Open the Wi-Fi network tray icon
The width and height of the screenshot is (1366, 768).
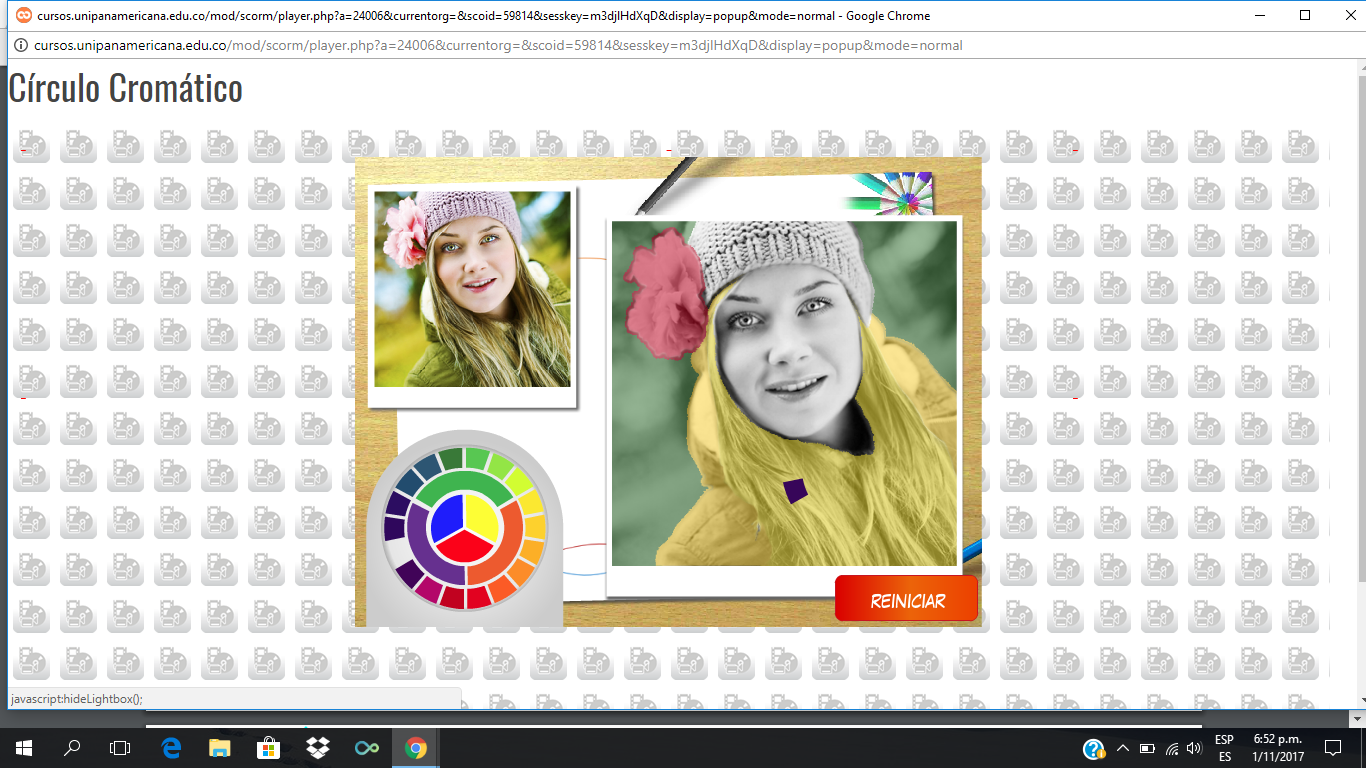(x=1170, y=748)
